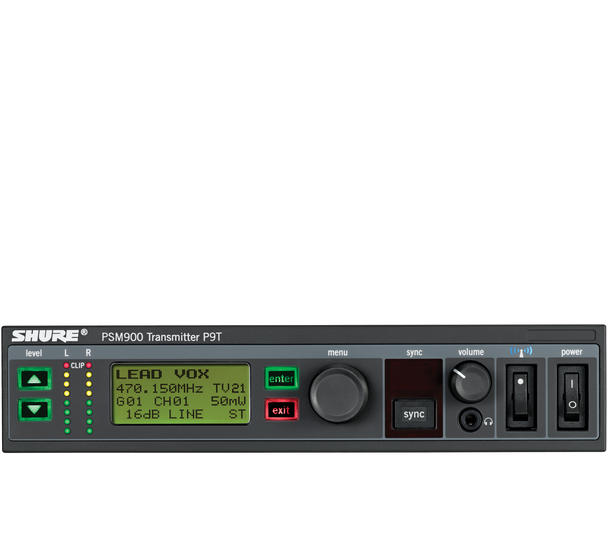
Task: Toggle the power rocker switch
Action: 572,397
